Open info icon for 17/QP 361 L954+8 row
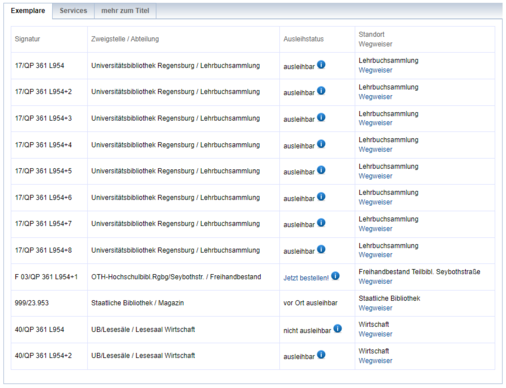The height and width of the screenshot is (388, 506). [x=321, y=249]
